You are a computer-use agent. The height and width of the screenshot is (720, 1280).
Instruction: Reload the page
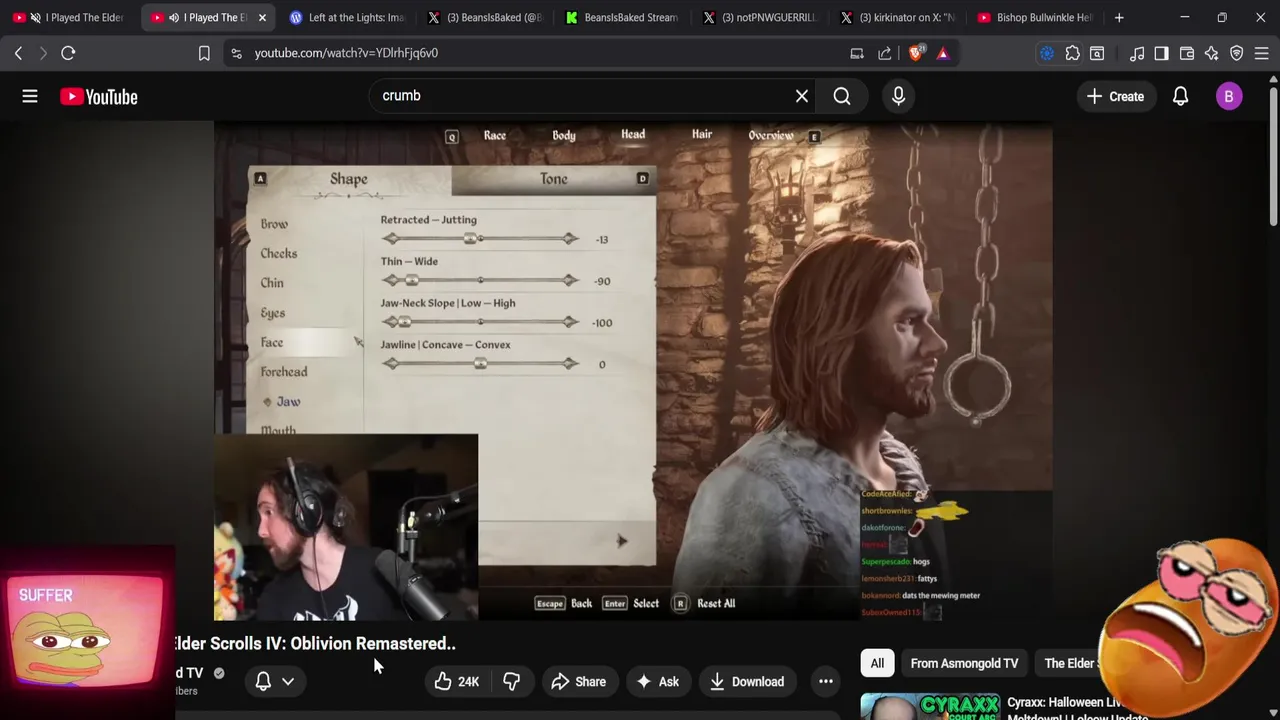[68, 53]
